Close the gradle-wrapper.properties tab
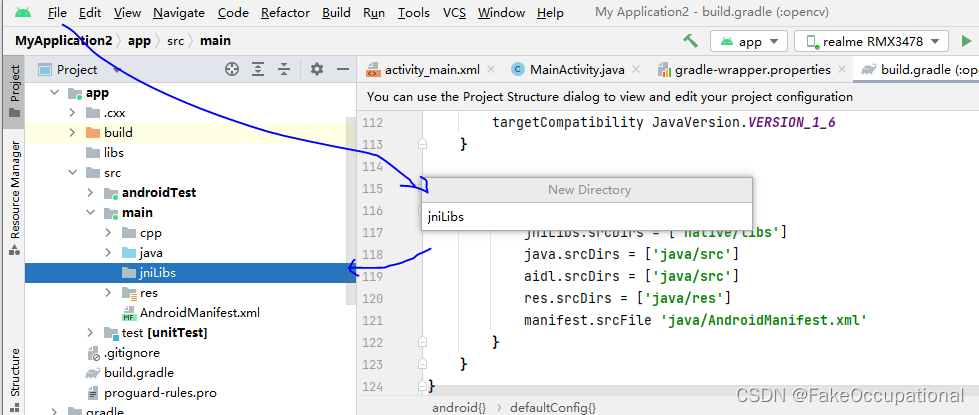The height and width of the screenshot is (415, 979). point(842,69)
